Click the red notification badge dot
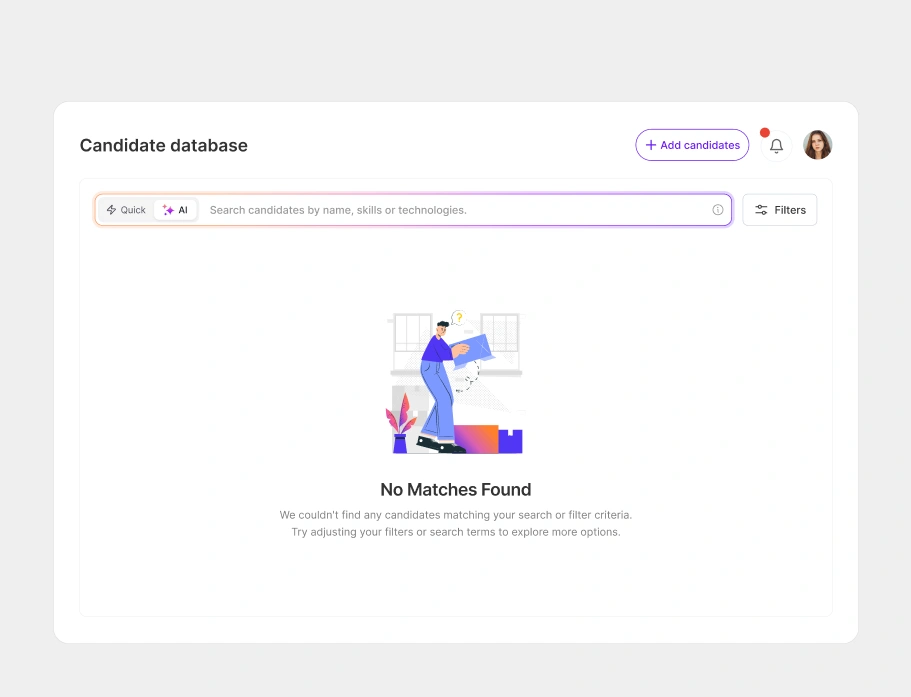 765,132
